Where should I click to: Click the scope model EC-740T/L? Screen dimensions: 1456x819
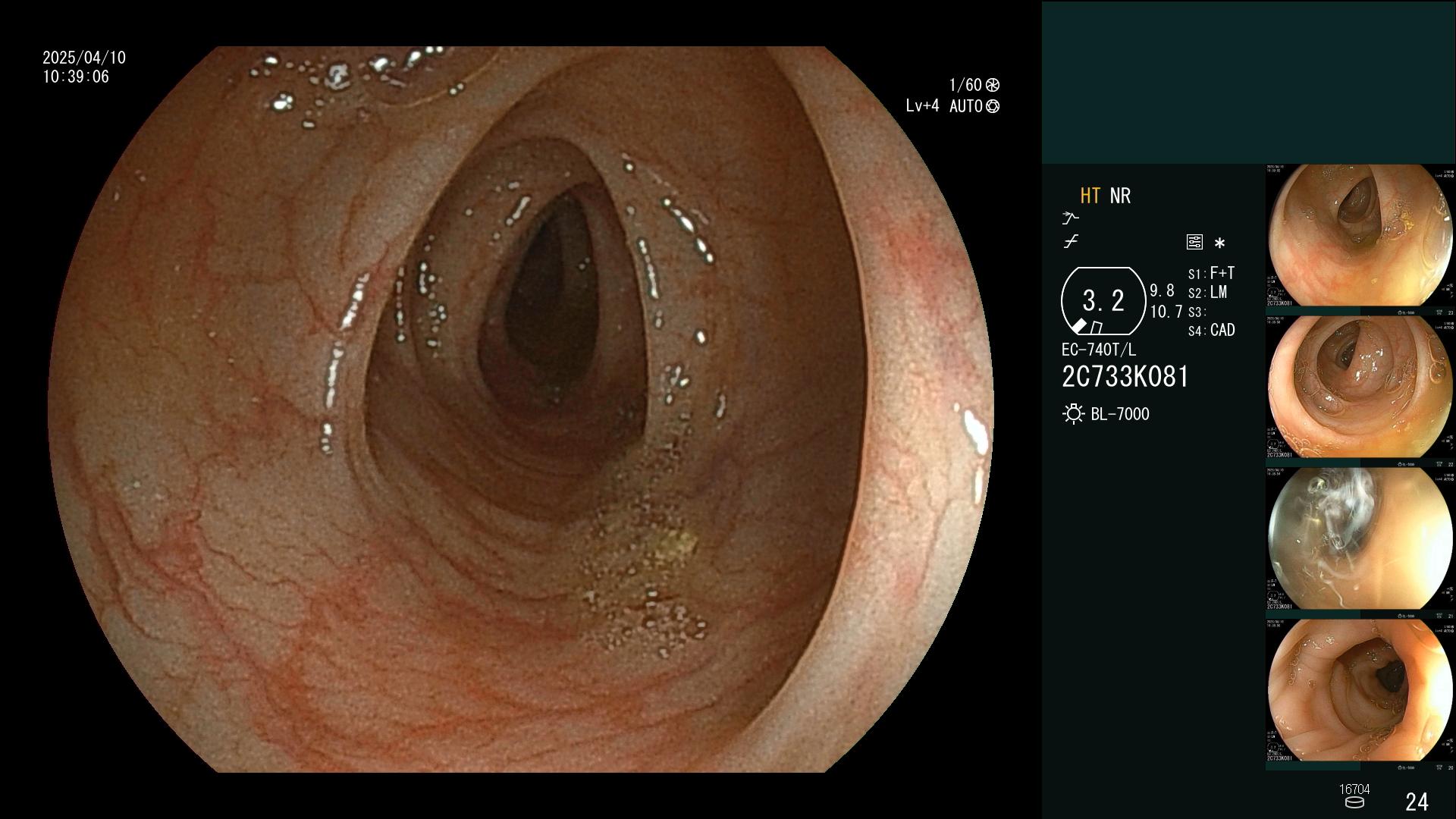pos(1099,350)
